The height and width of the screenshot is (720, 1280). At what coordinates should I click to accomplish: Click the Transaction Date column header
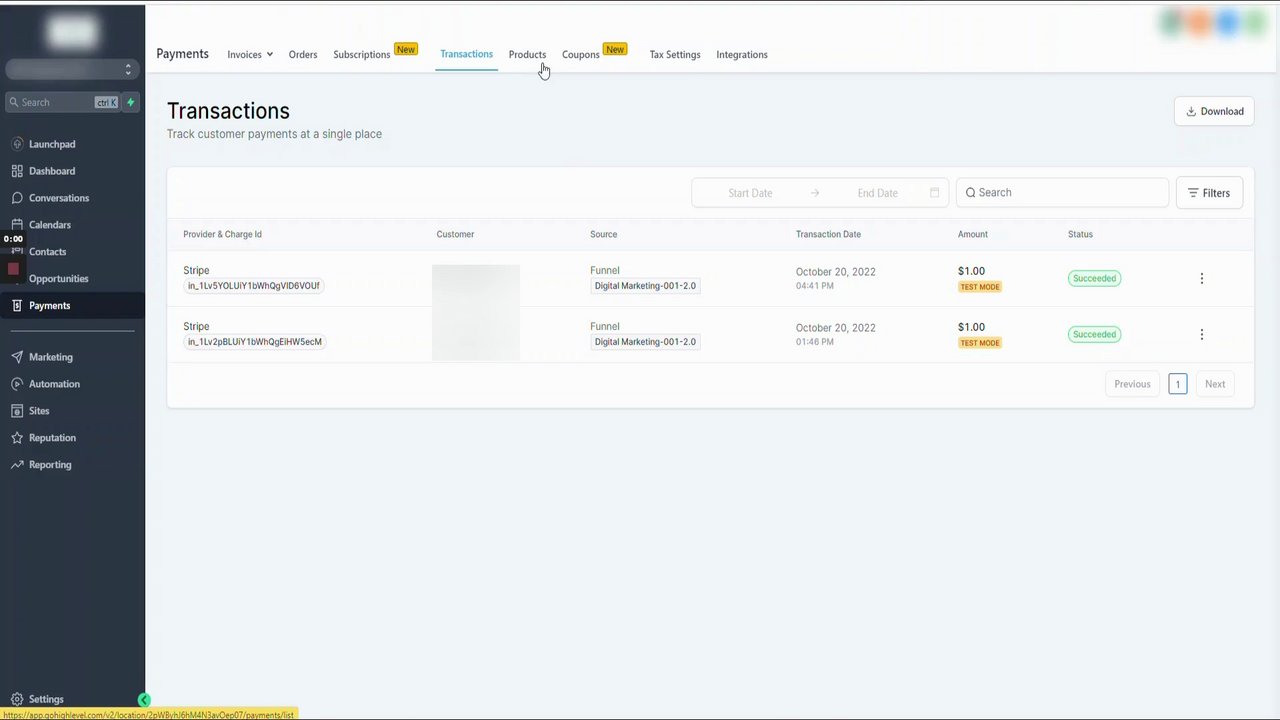coord(828,234)
